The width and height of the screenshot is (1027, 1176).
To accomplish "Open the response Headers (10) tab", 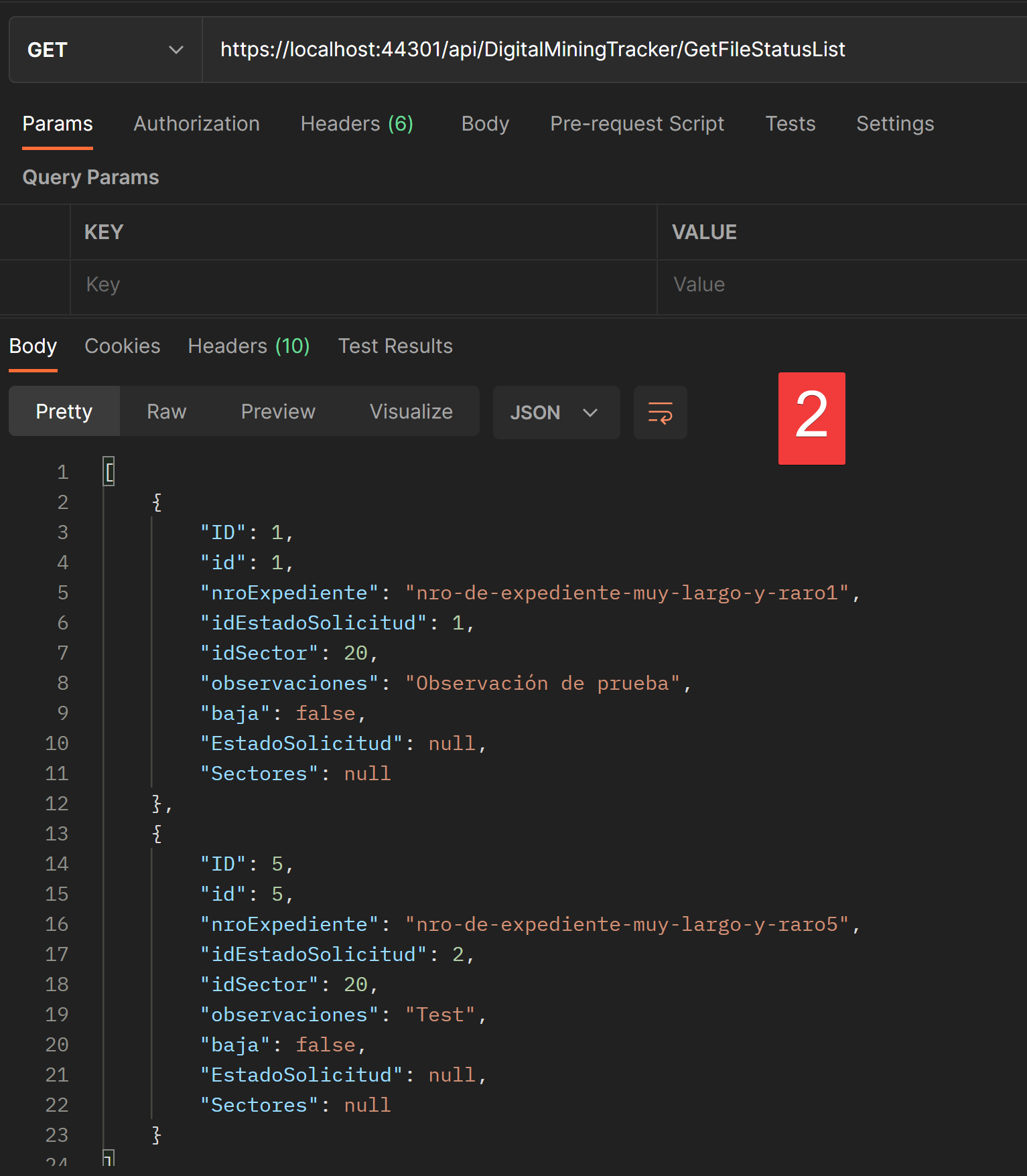I will (249, 346).
